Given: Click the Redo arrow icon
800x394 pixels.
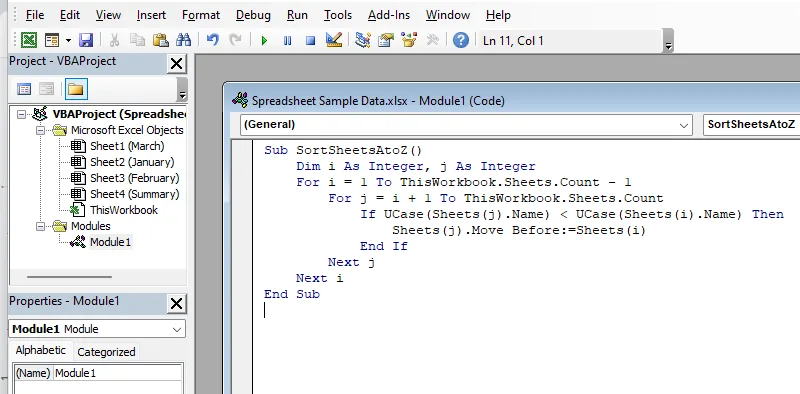Looking at the screenshot, I should 235,40.
